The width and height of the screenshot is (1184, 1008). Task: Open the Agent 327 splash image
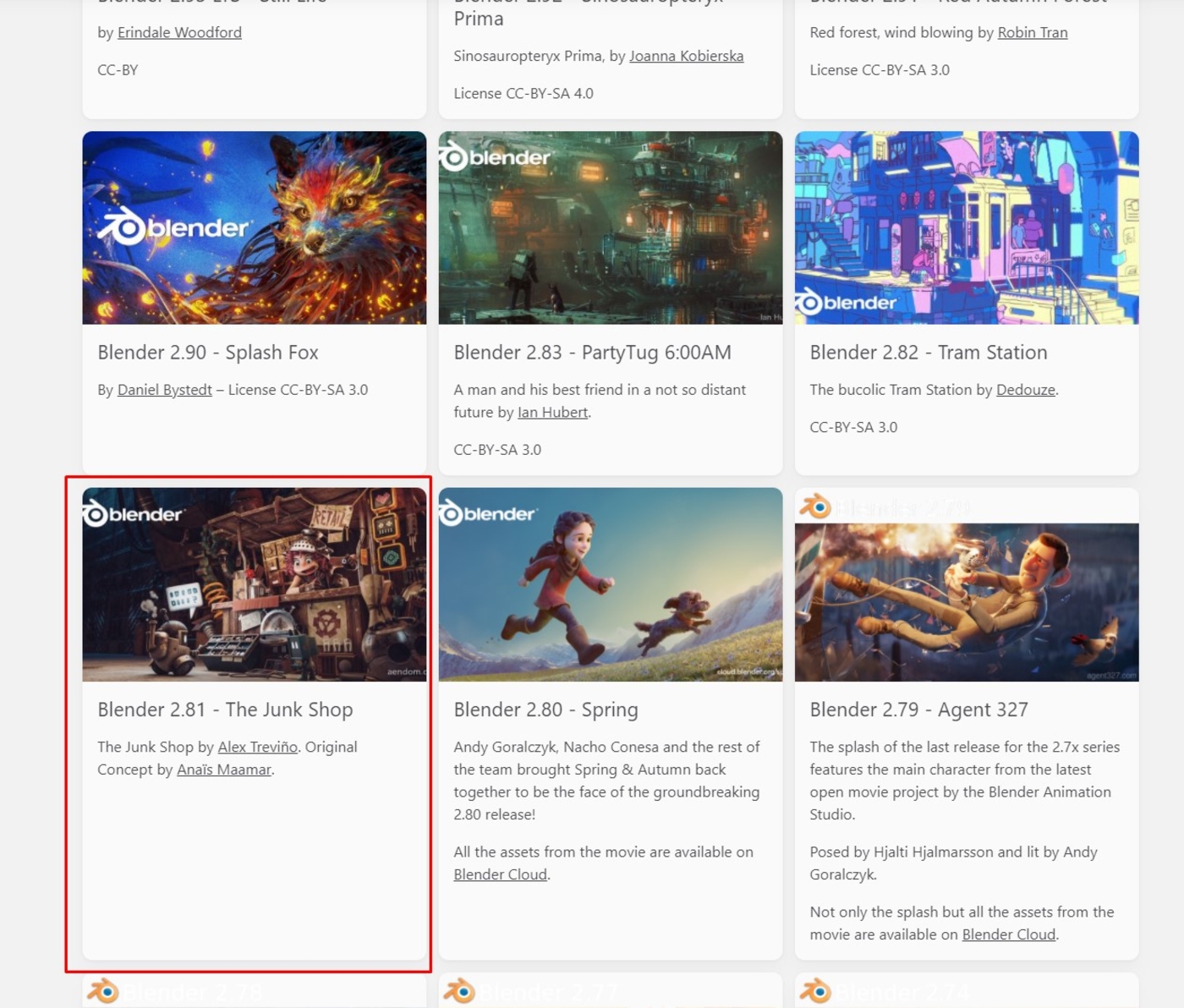pos(967,602)
